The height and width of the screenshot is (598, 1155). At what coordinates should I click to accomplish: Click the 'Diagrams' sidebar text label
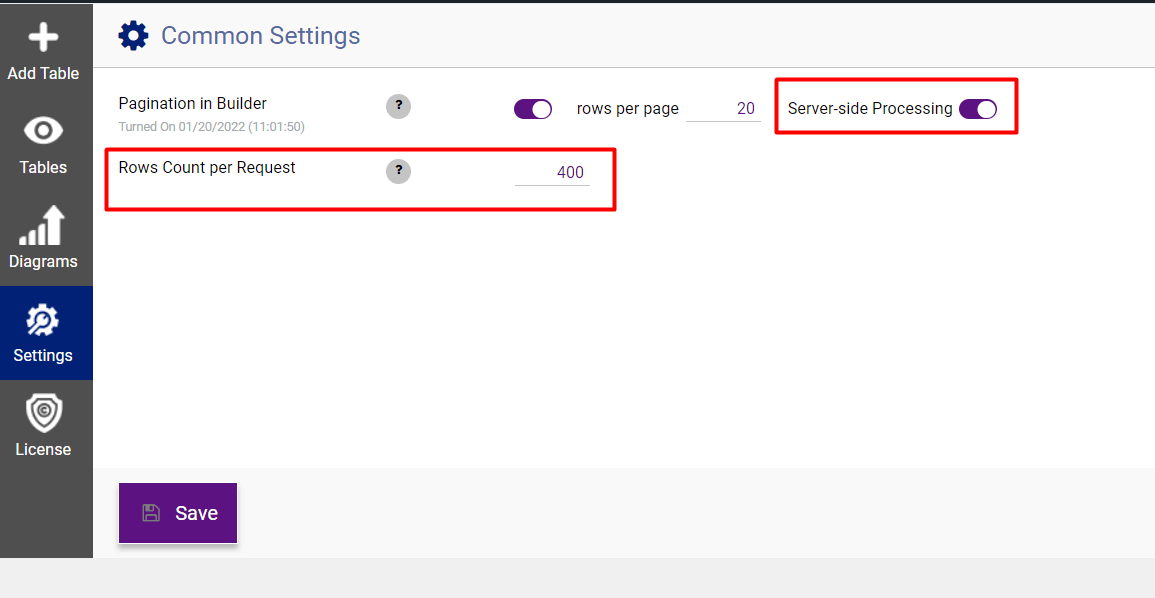pos(43,261)
